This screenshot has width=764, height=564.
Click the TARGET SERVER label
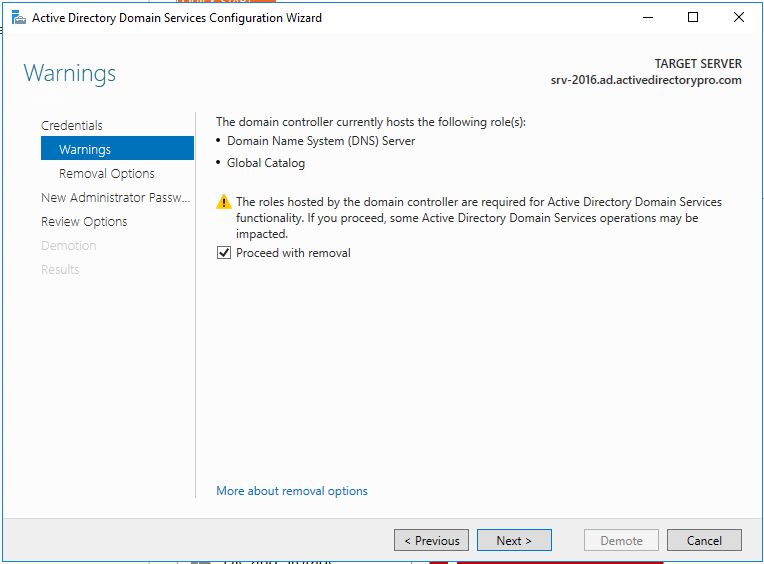tap(698, 64)
